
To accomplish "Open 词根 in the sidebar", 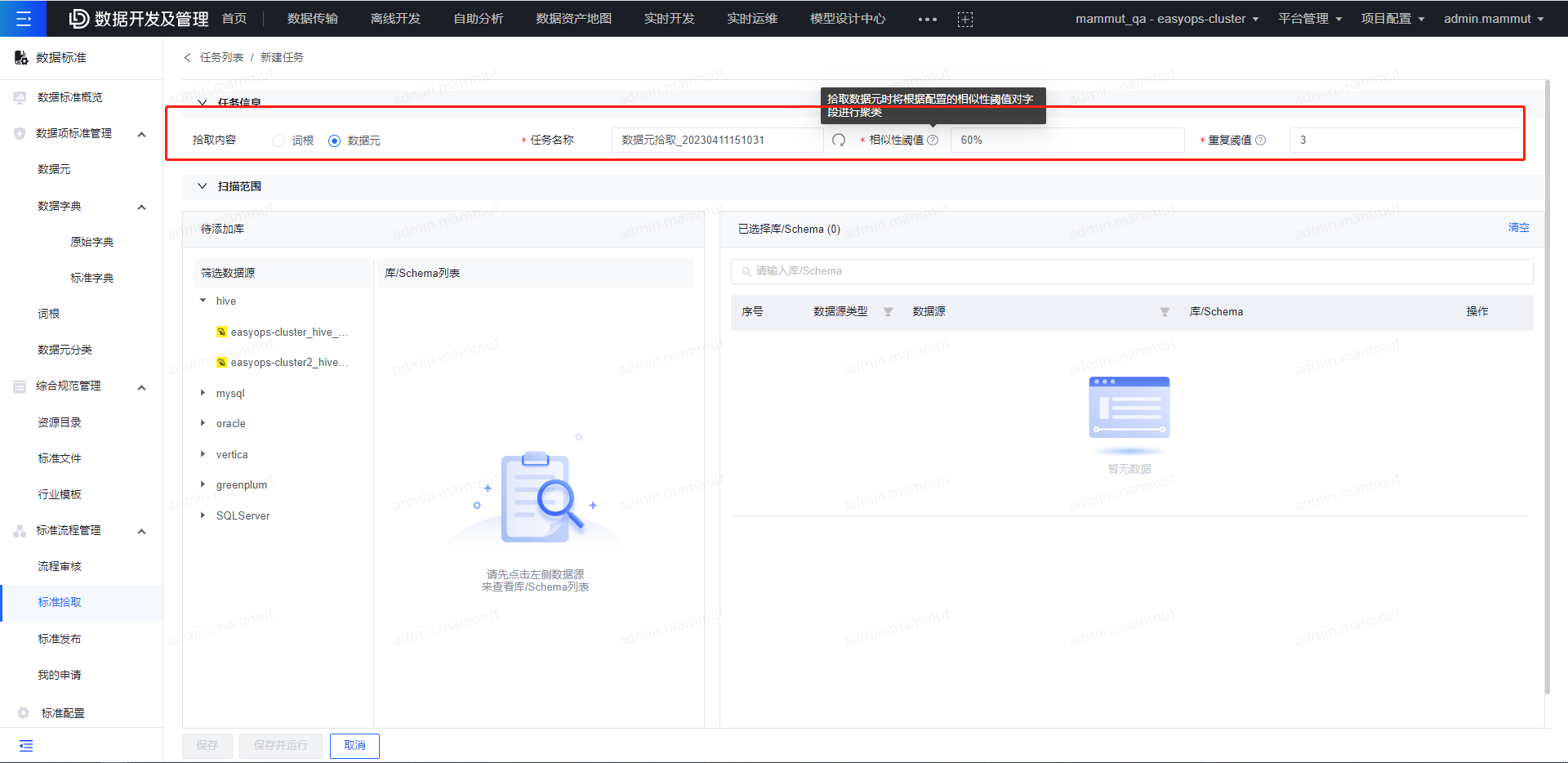I will click(x=48, y=314).
